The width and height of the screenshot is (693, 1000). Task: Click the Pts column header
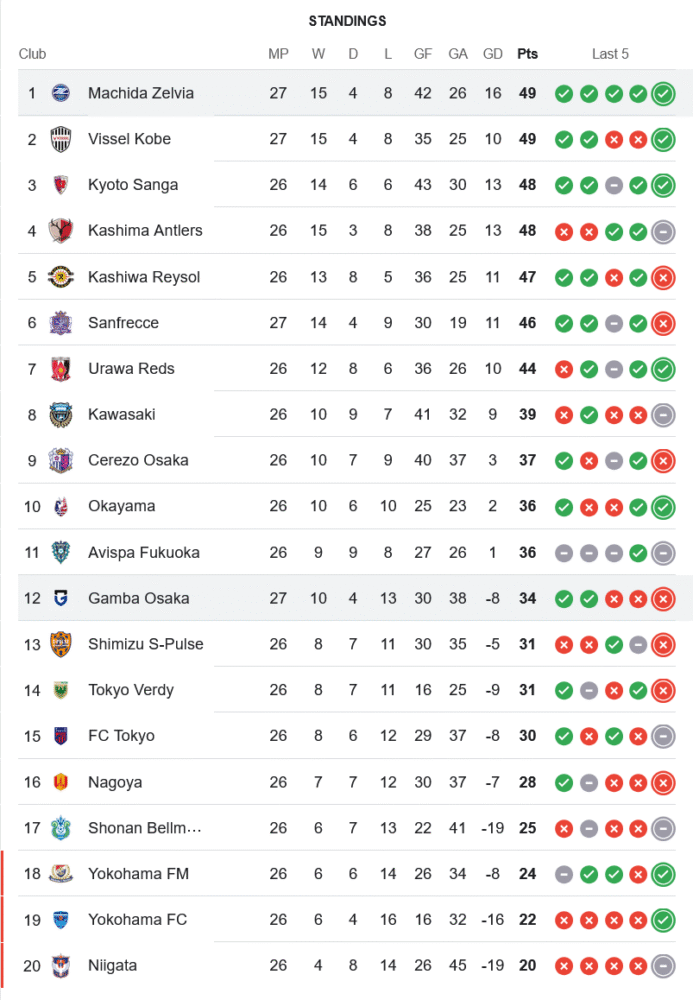pyautogui.click(x=527, y=54)
